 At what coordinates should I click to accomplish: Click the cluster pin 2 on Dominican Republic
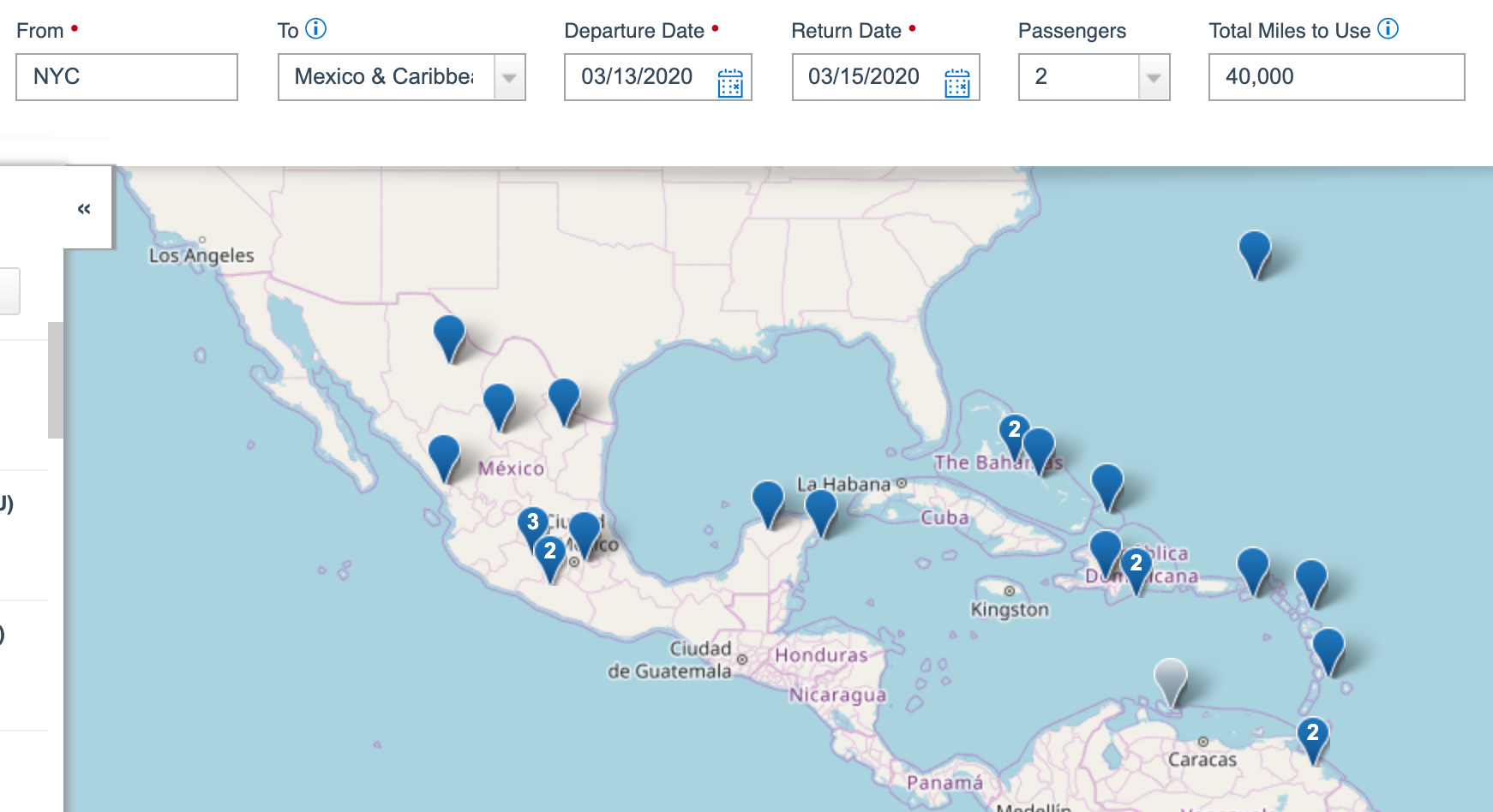pyautogui.click(x=1136, y=565)
